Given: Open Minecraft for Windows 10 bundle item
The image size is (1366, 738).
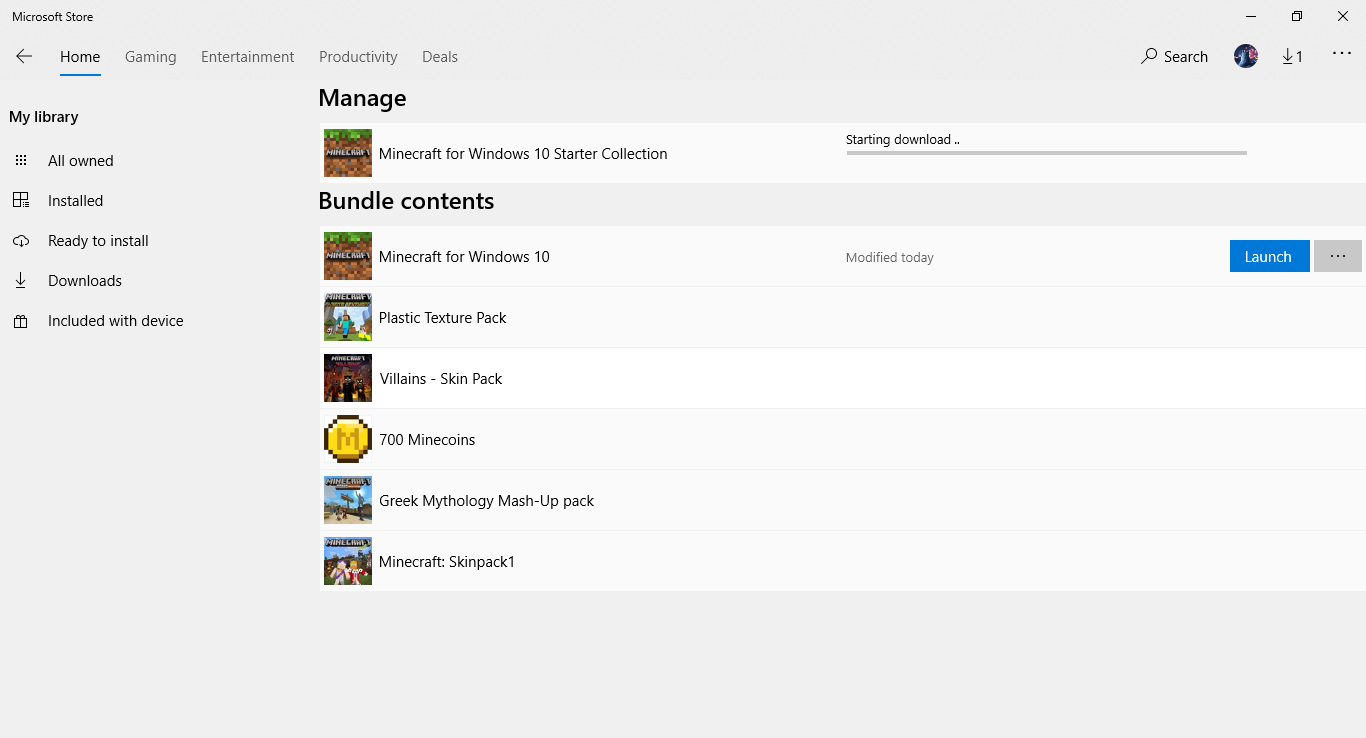Looking at the screenshot, I should 465,257.
